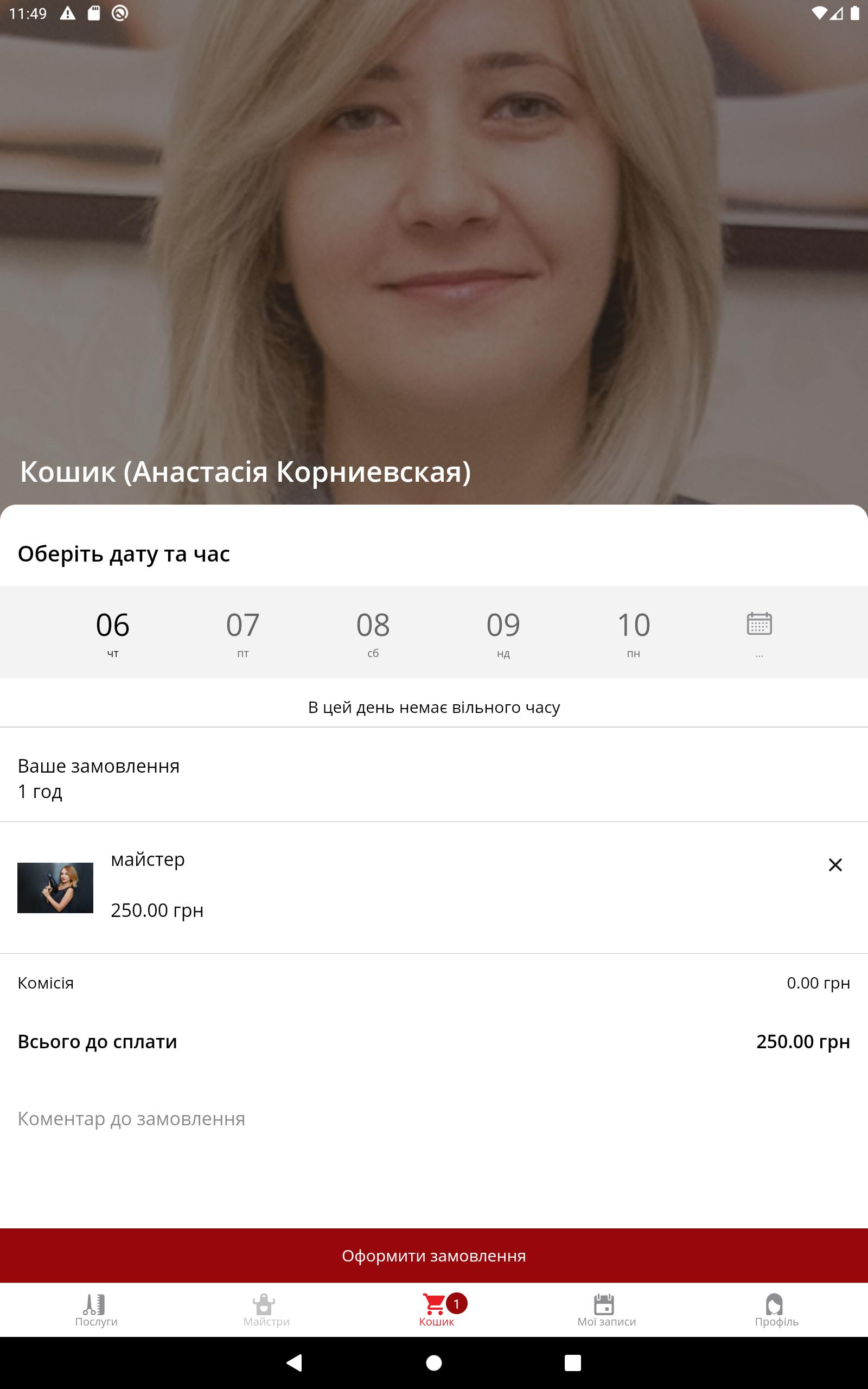
Task: Tap the Android back navigation button
Action: 295,1362
